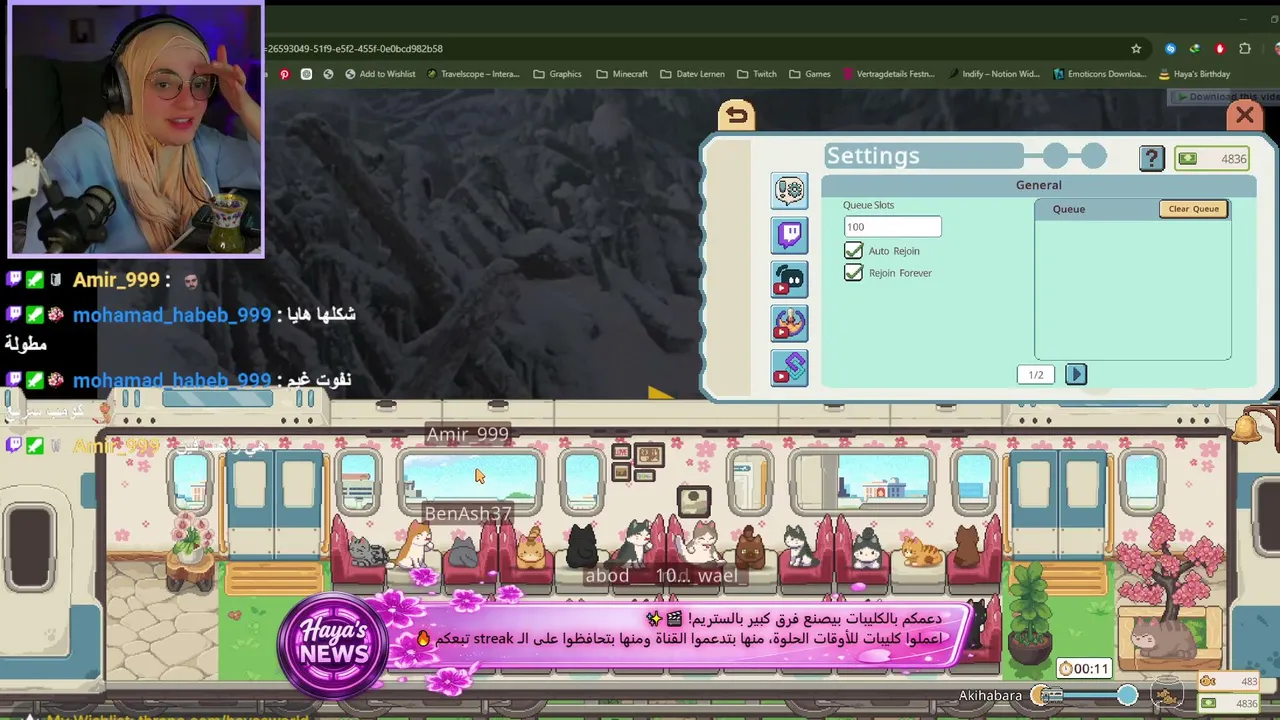The width and height of the screenshot is (1280, 720).
Task: Click the black cat sitting on the seat
Action: (x=582, y=546)
